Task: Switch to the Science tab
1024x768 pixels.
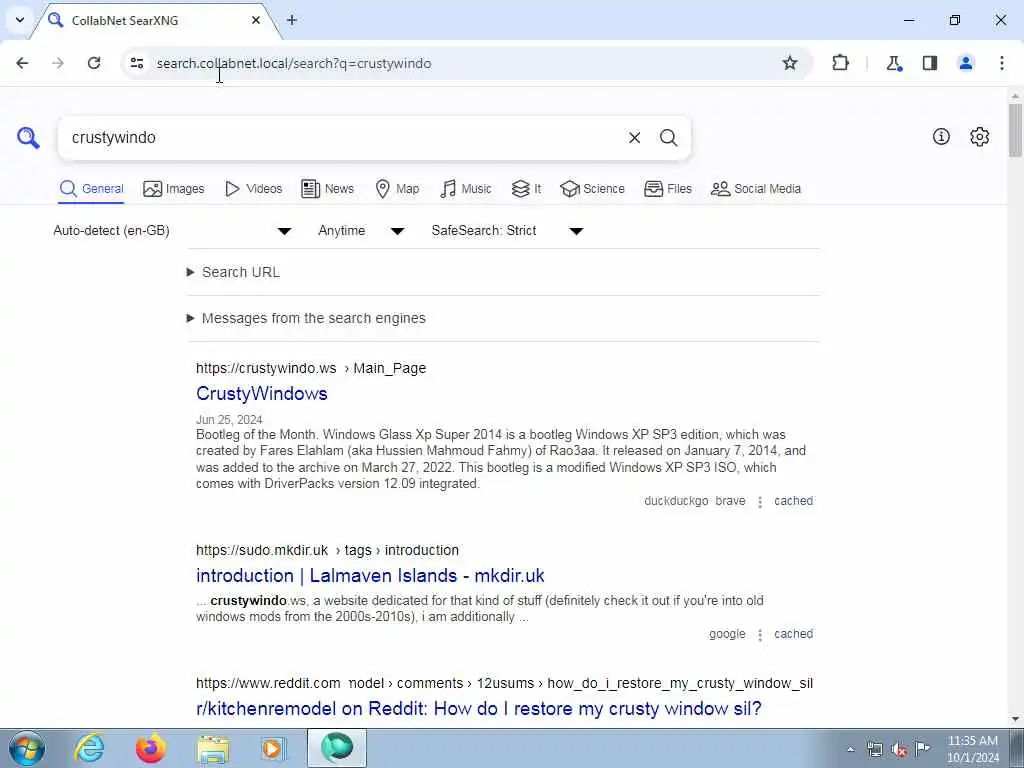Action: (592, 189)
